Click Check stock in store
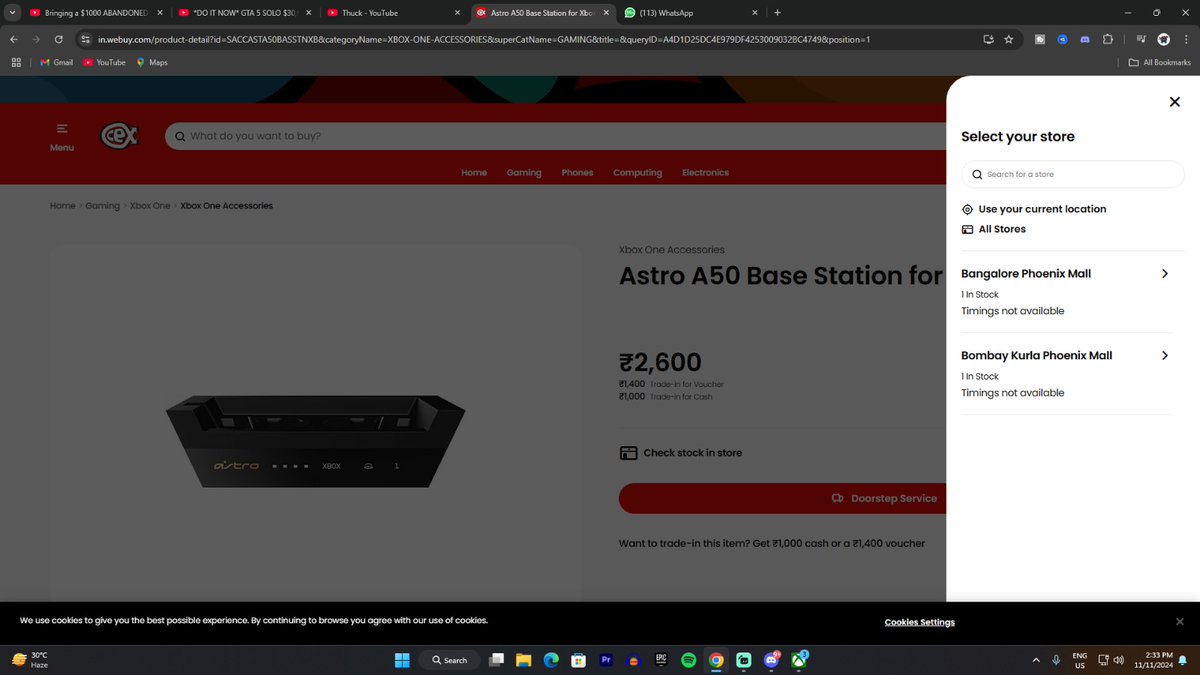This screenshot has height=675, width=1200. (681, 453)
